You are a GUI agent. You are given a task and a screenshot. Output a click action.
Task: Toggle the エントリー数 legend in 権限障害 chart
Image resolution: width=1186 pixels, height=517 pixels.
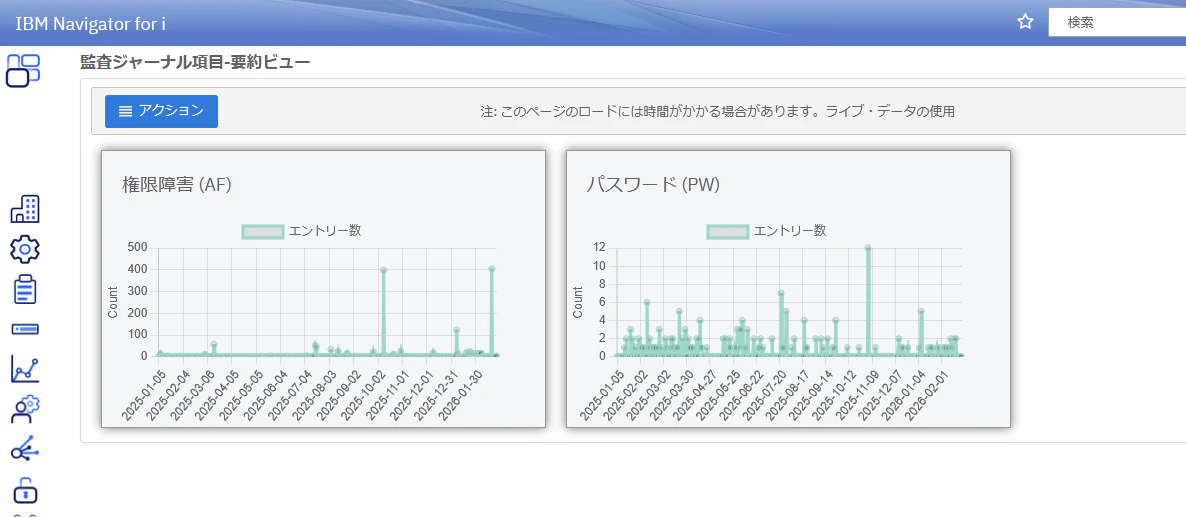coord(301,231)
